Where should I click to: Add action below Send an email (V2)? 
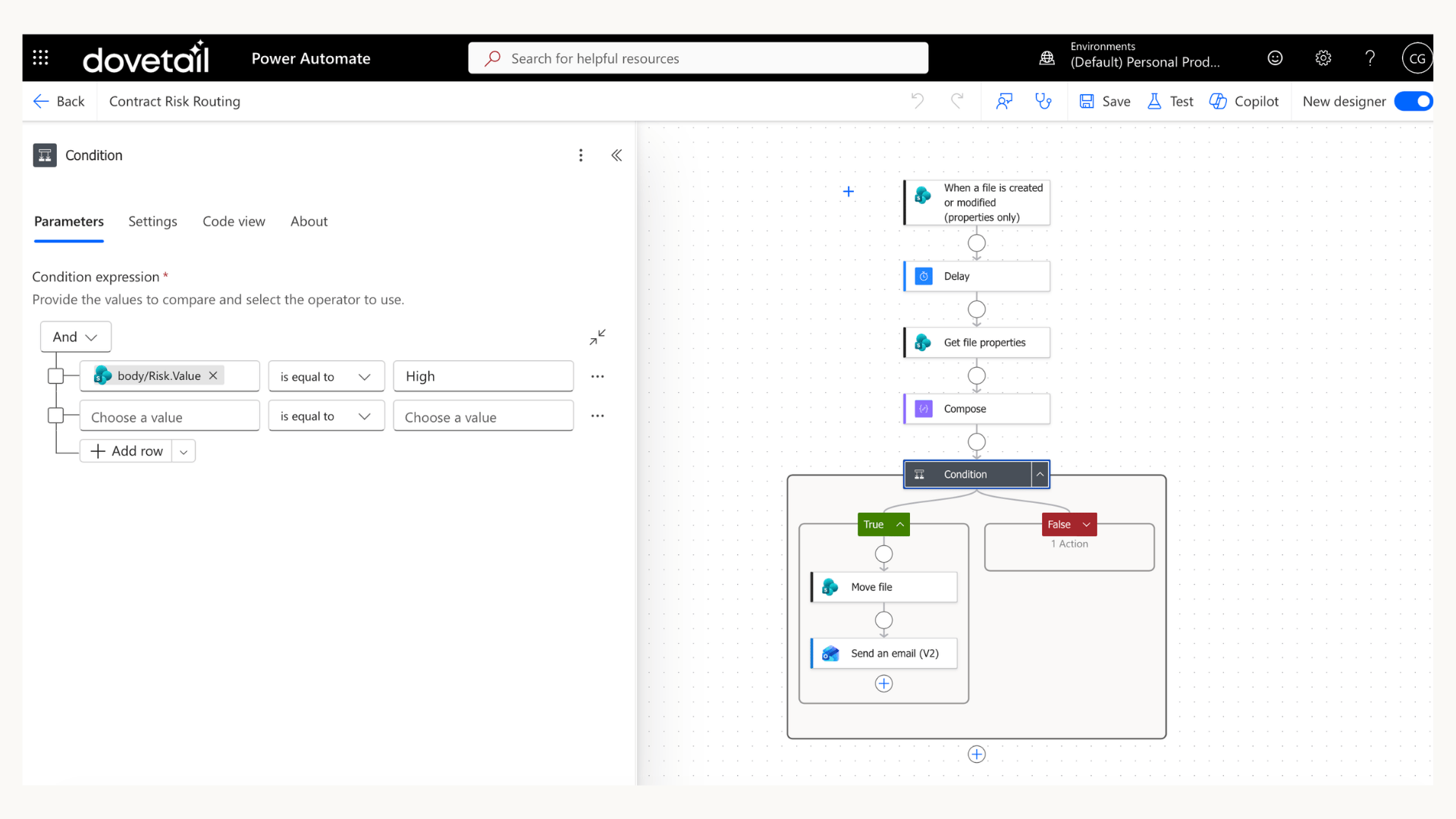[x=883, y=684]
